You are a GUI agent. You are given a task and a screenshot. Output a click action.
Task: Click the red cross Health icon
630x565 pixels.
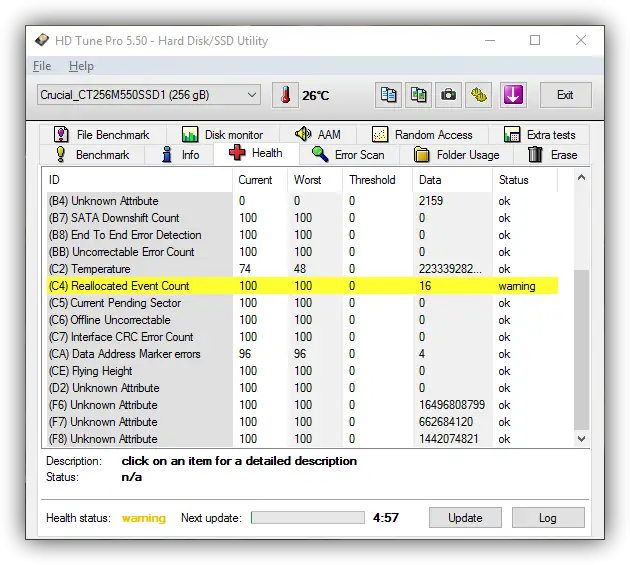point(237,153)
